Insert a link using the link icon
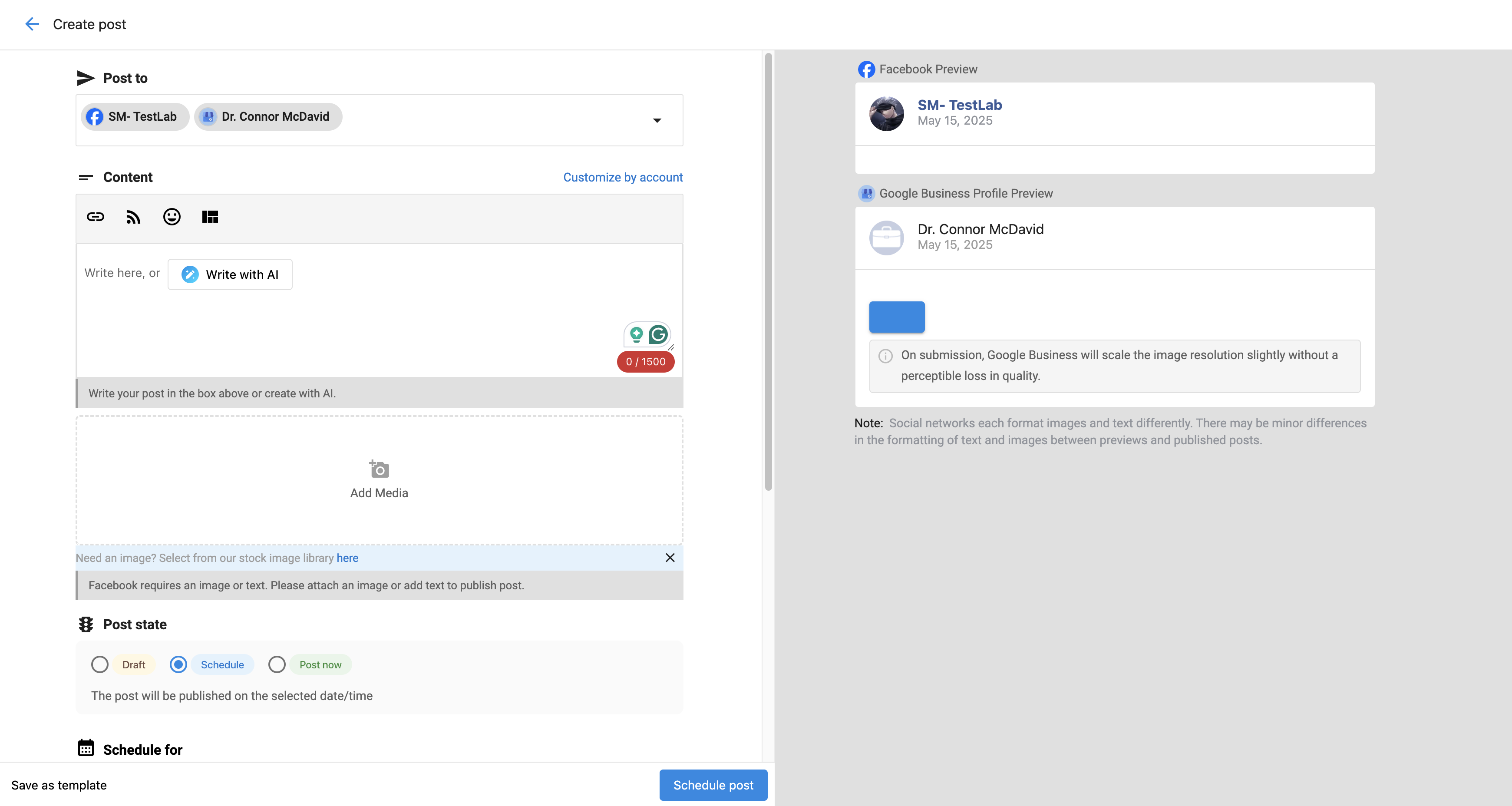 click(x=96, y=217)
